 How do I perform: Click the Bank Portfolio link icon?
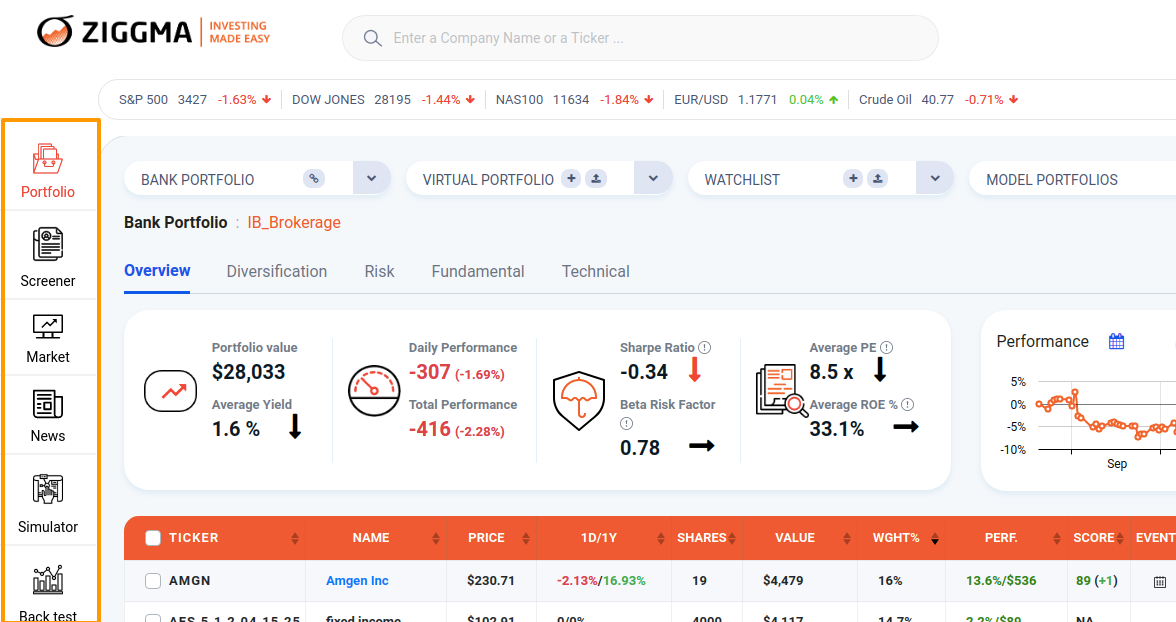(x=314, y=179)
